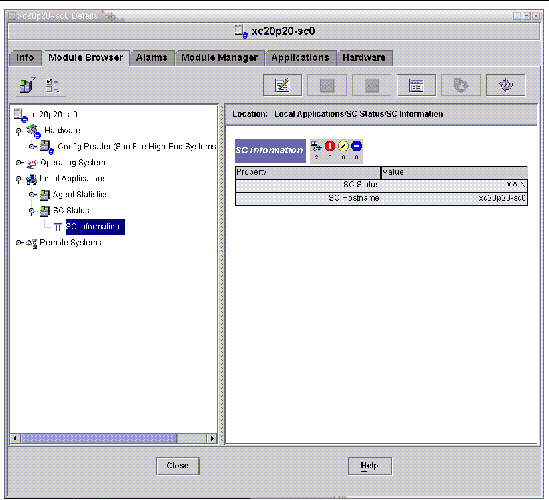Click the blue caution alarm icon
The image size is (549, 500).
356,146
